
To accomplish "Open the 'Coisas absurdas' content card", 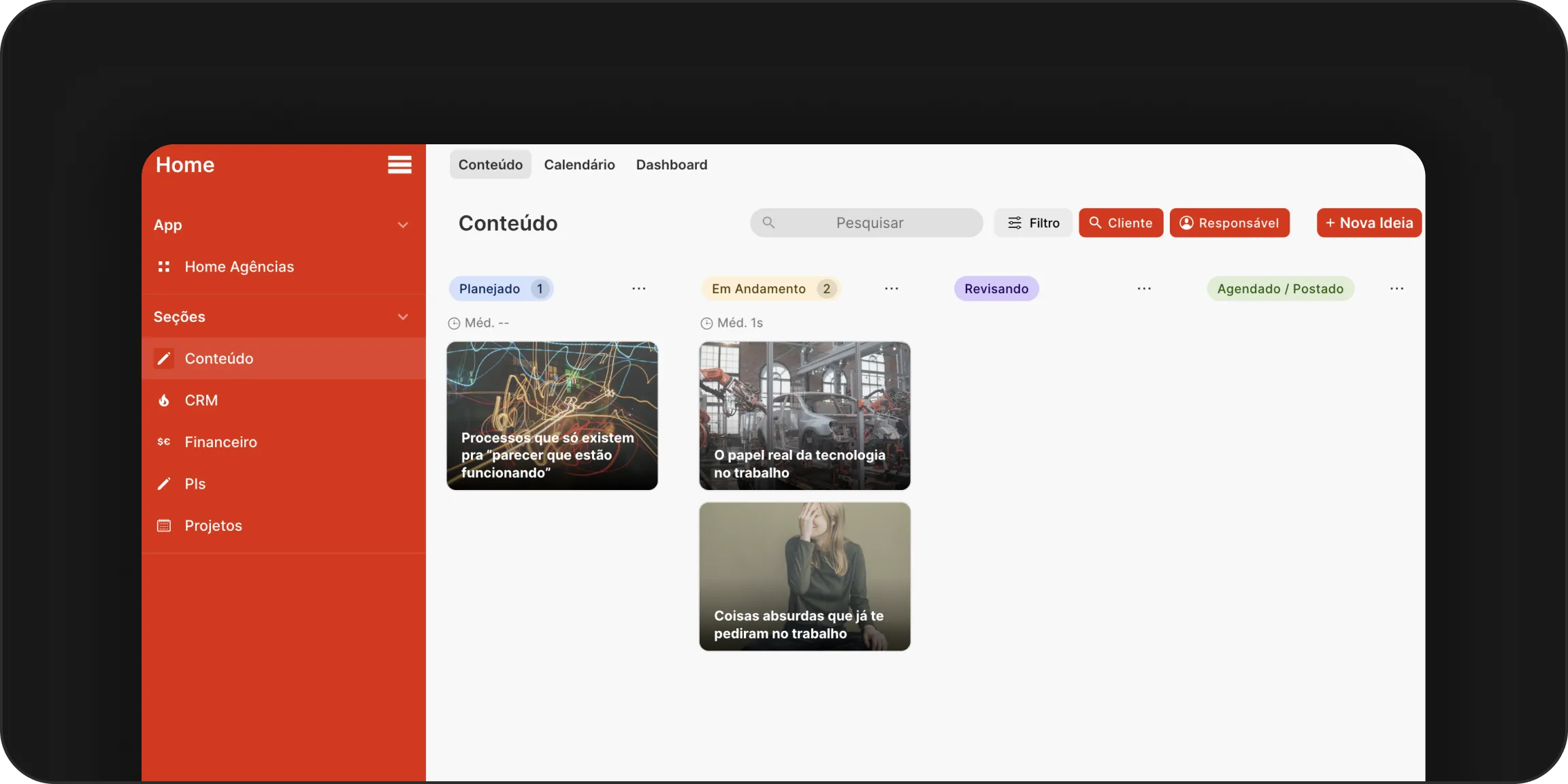I will pos(804,576).
